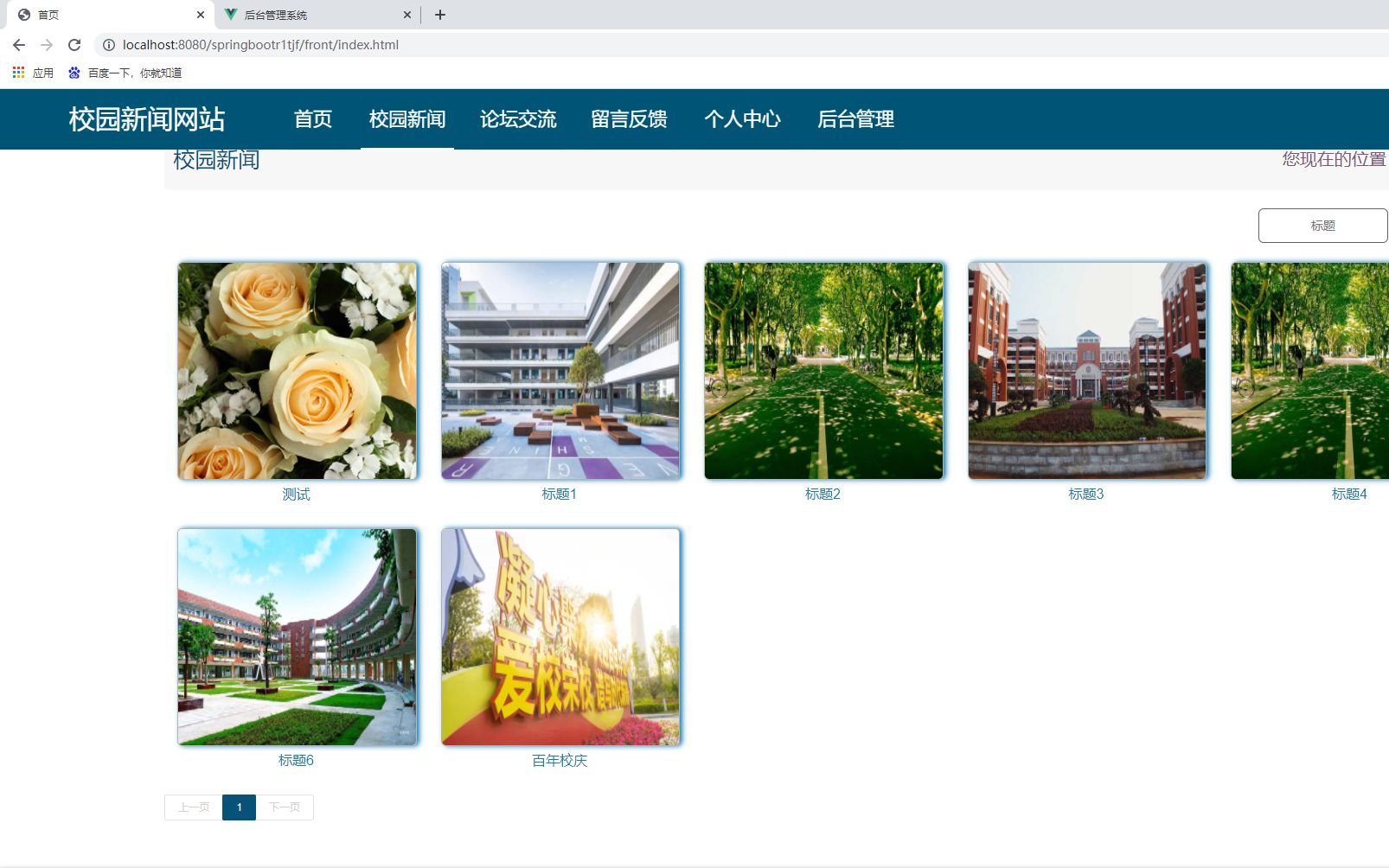Select the 首页 browser tab
Screen dimensions: 1389x868
(109, 15)
